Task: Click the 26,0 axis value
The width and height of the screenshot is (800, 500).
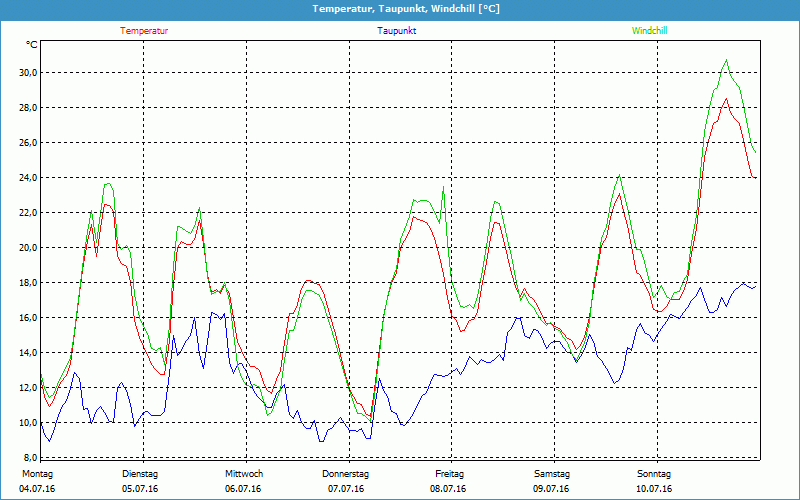Action: pyautogui.click(x=27, y=142)
